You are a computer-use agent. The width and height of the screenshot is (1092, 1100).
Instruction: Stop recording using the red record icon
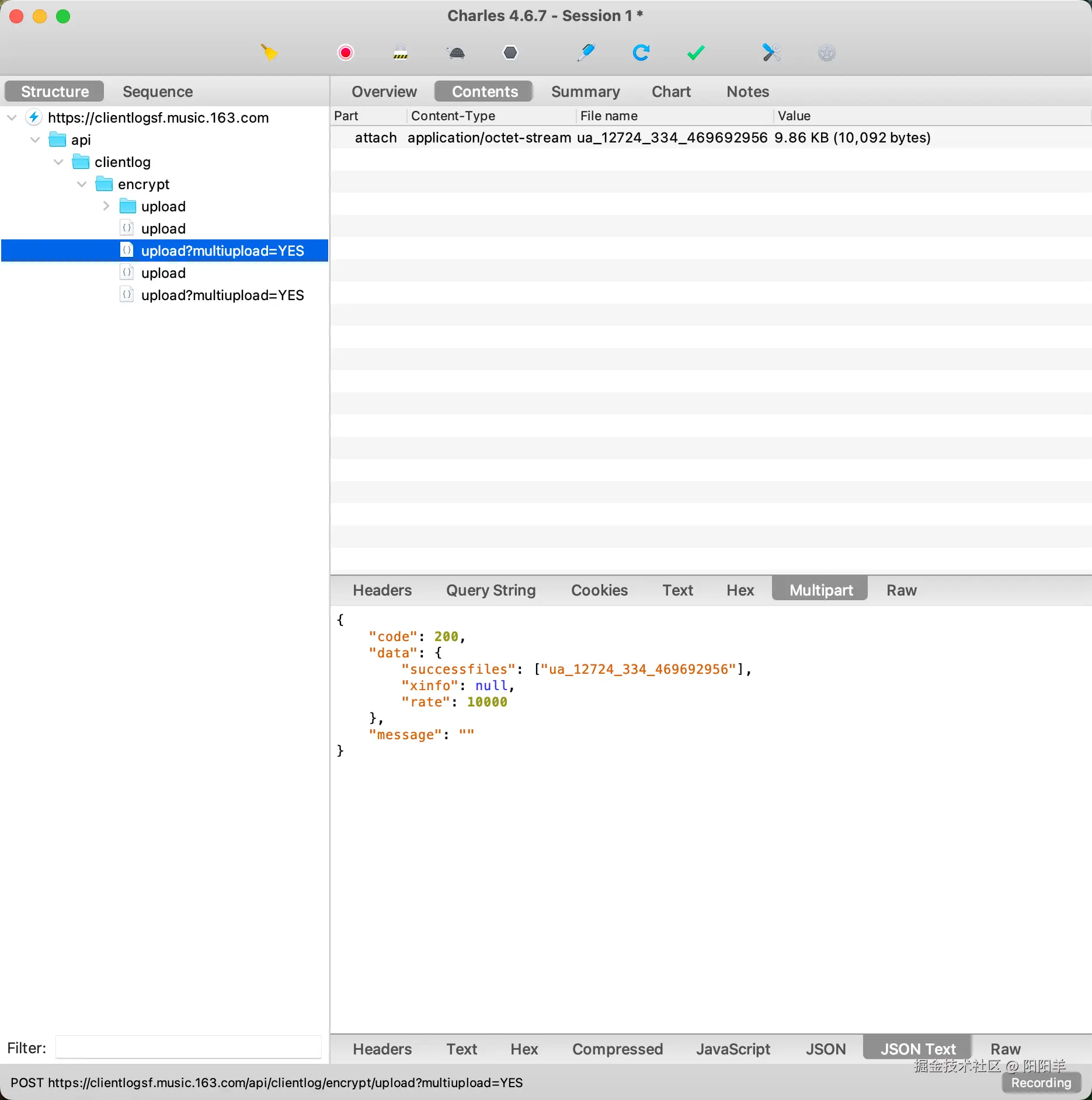[346, 53]
